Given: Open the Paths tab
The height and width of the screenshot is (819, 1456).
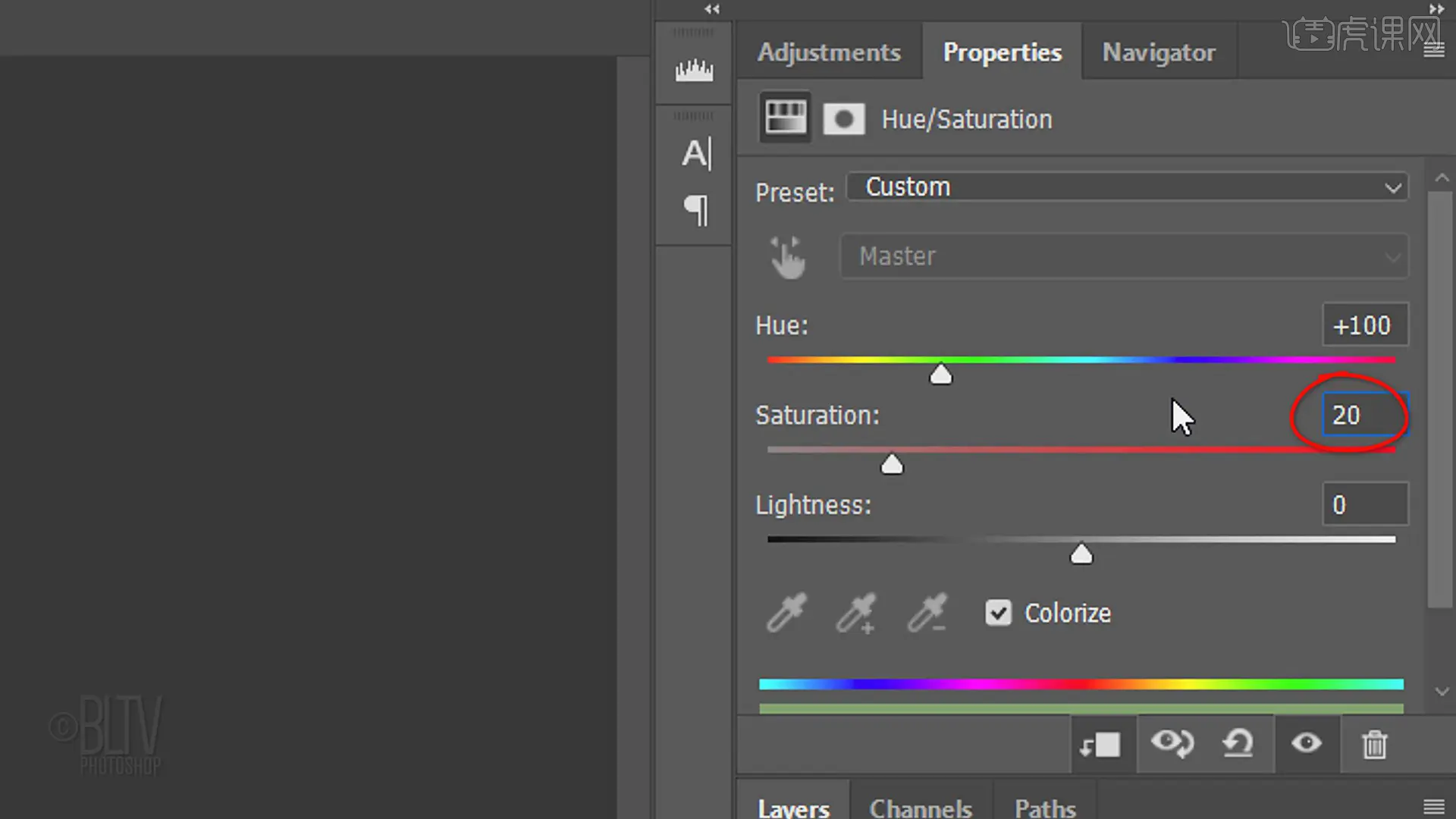Looking at the screenshot, I should (x=1045, y=807).
